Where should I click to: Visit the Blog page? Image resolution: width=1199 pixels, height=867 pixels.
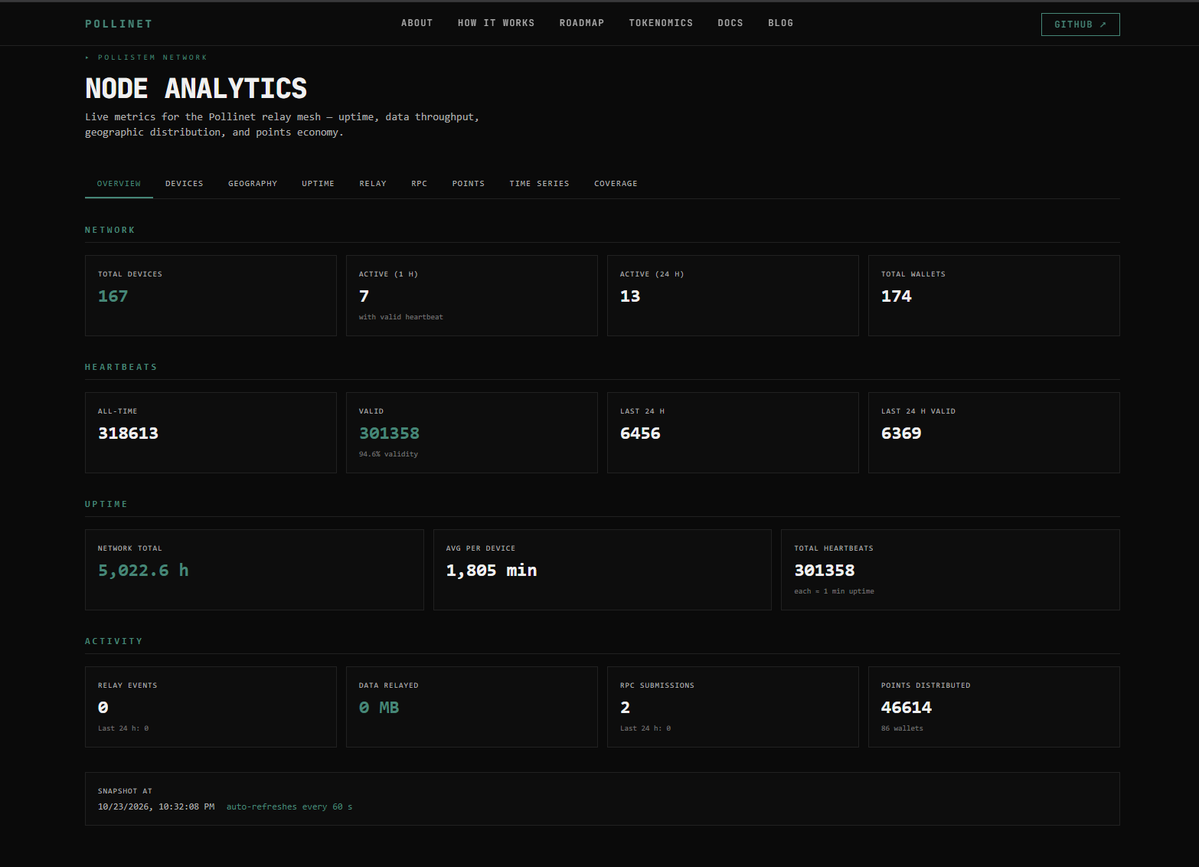click(x=781, y=23)
